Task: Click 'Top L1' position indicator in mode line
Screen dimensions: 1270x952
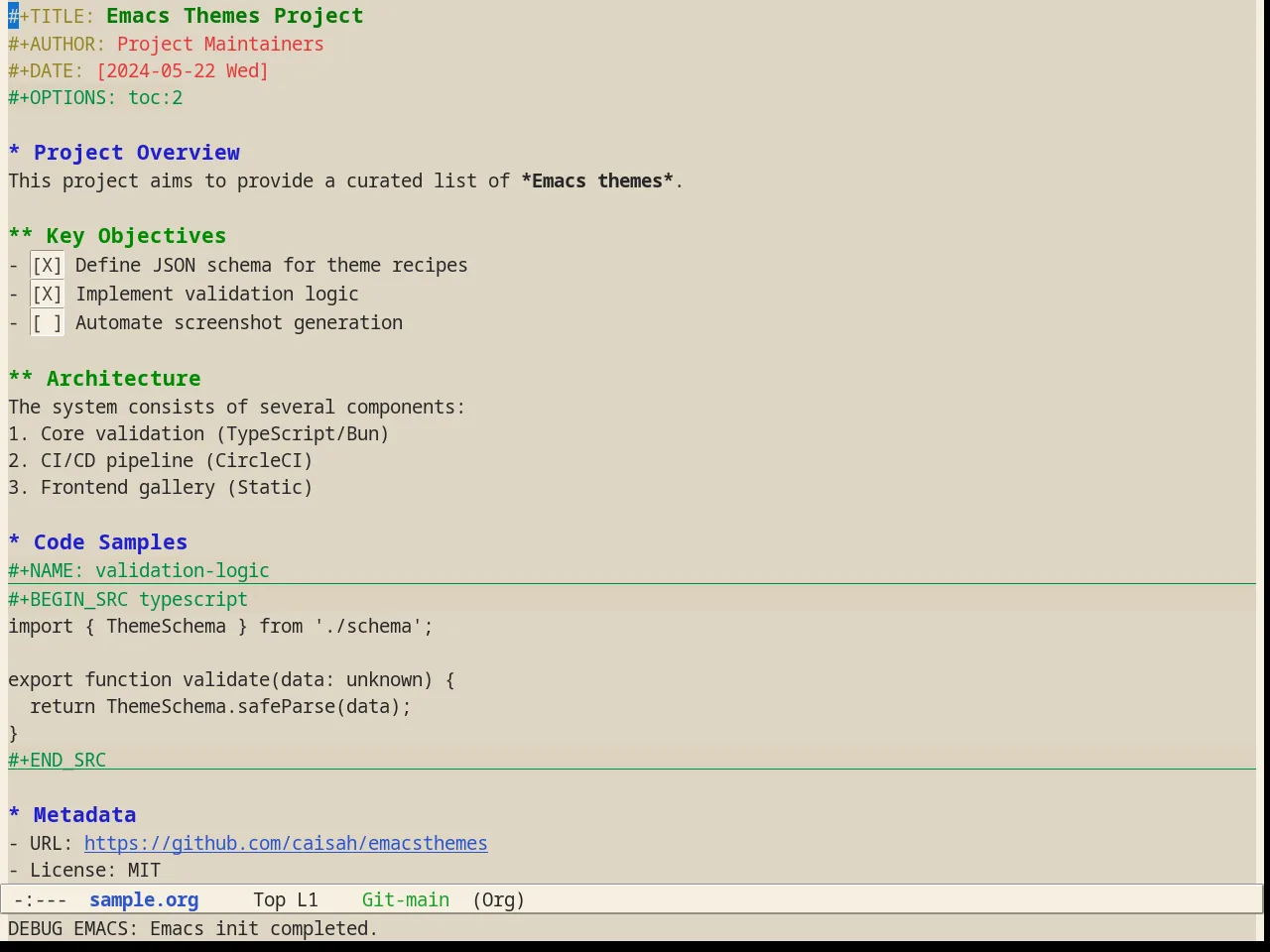Action: click(x=286, y=899)
